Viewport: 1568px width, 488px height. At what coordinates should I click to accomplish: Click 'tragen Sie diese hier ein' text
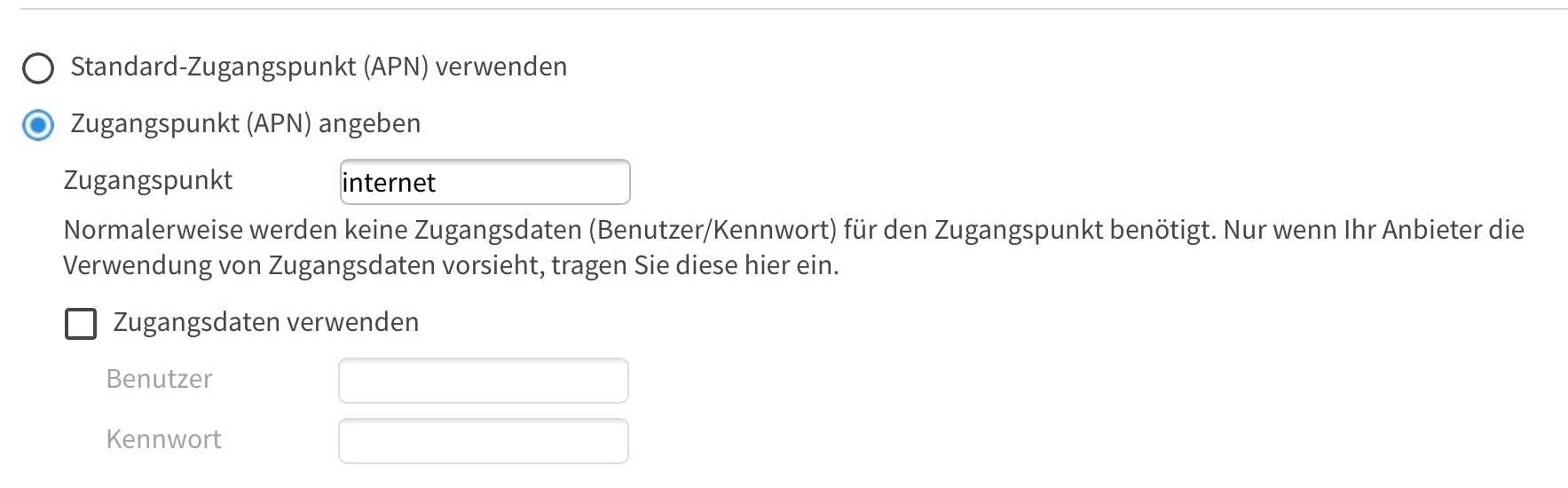point(694,266)
